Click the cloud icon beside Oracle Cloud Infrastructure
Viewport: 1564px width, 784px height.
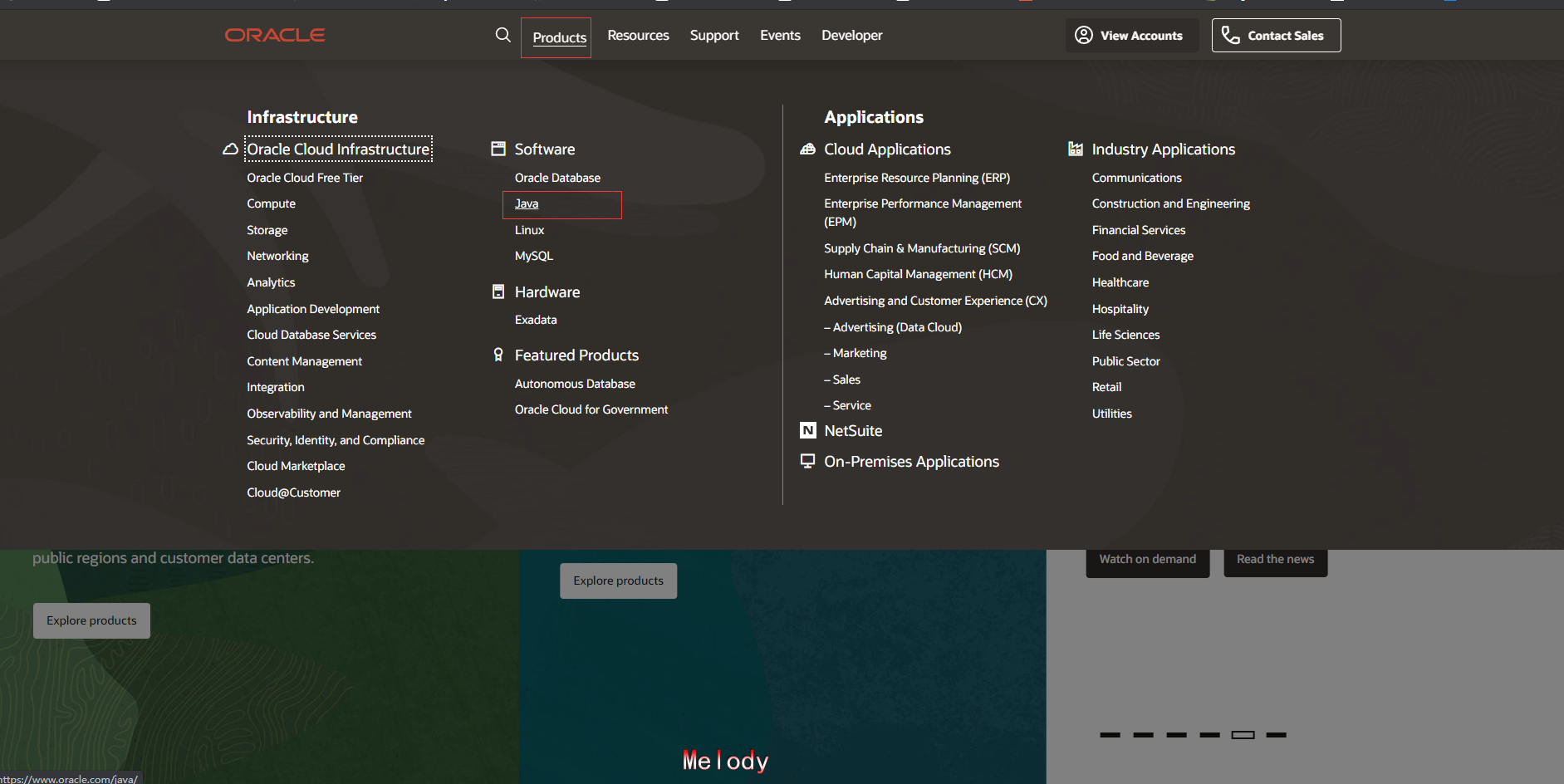click(230, 149)
